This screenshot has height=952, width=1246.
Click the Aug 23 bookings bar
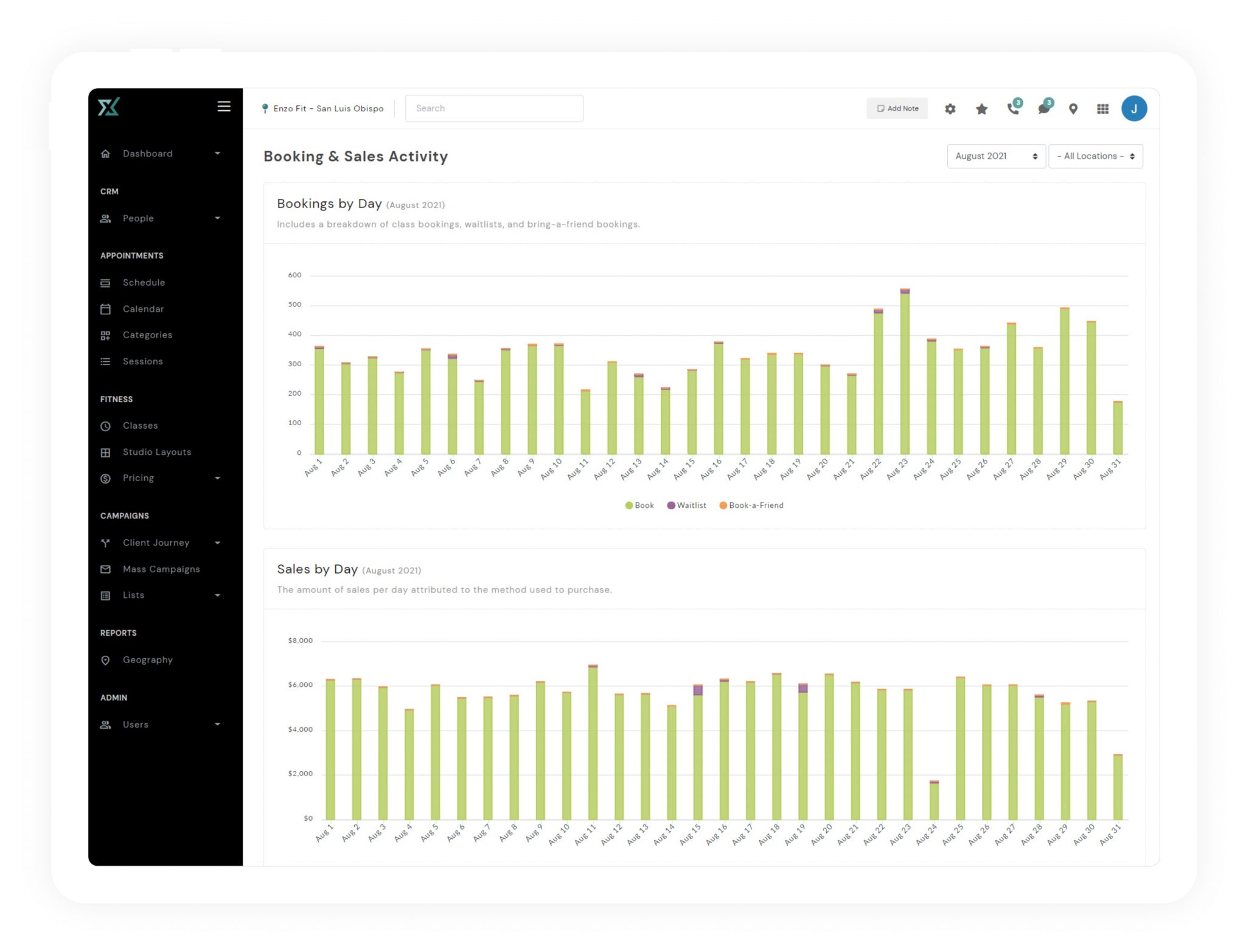coord(905,371)
